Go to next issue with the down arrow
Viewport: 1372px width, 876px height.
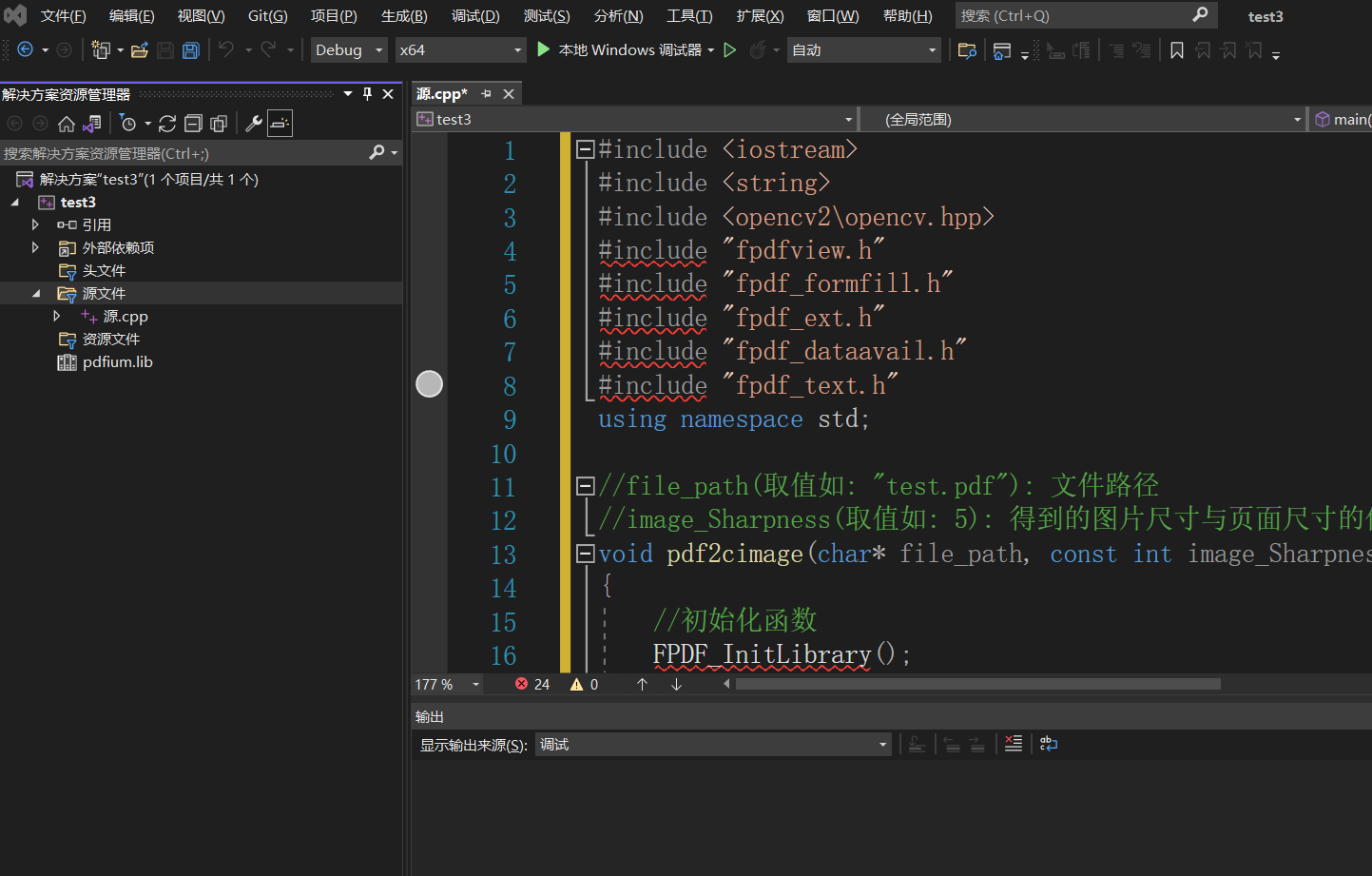coord(676,684)
